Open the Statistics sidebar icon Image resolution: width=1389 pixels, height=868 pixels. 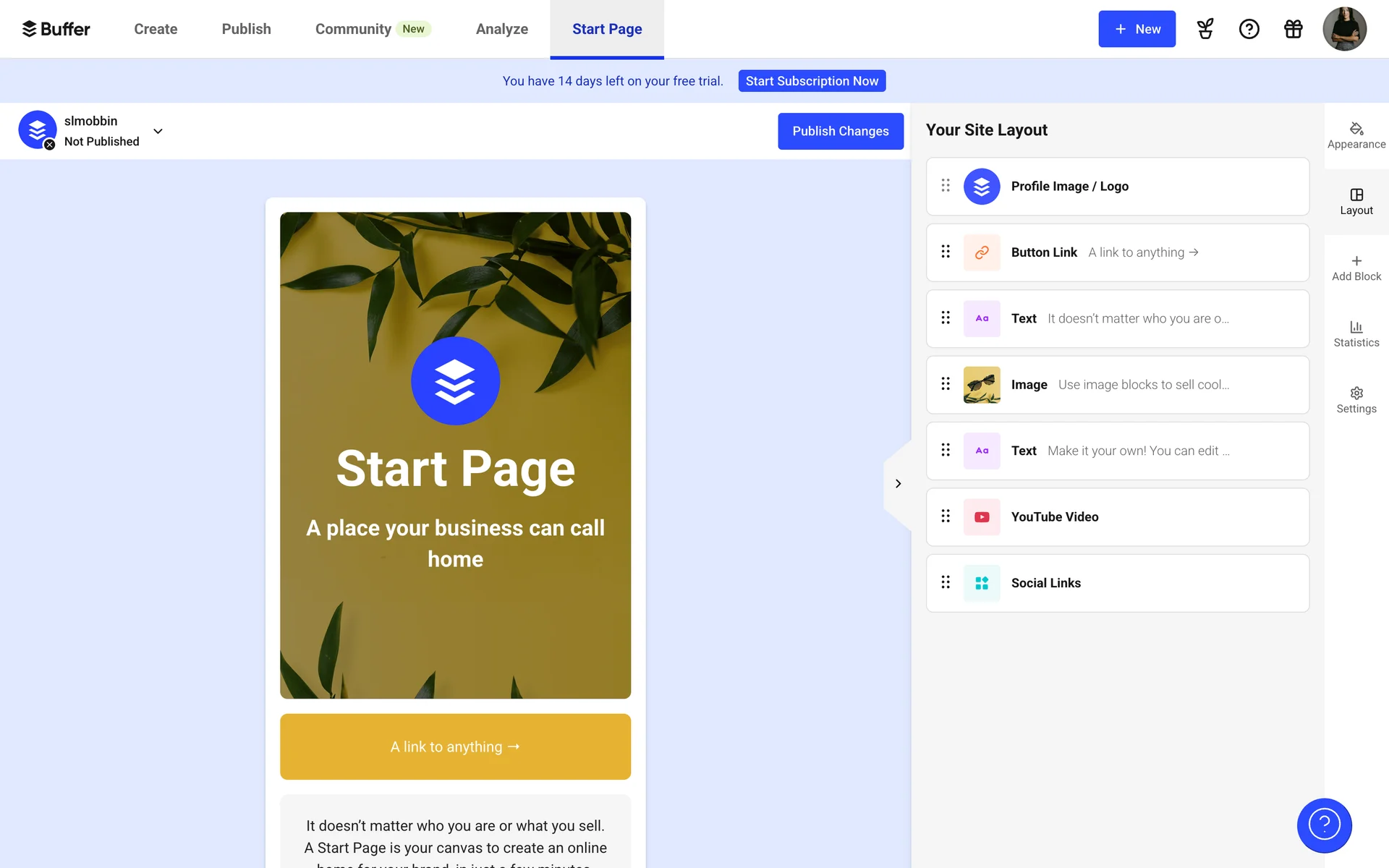pos(1356,333)
